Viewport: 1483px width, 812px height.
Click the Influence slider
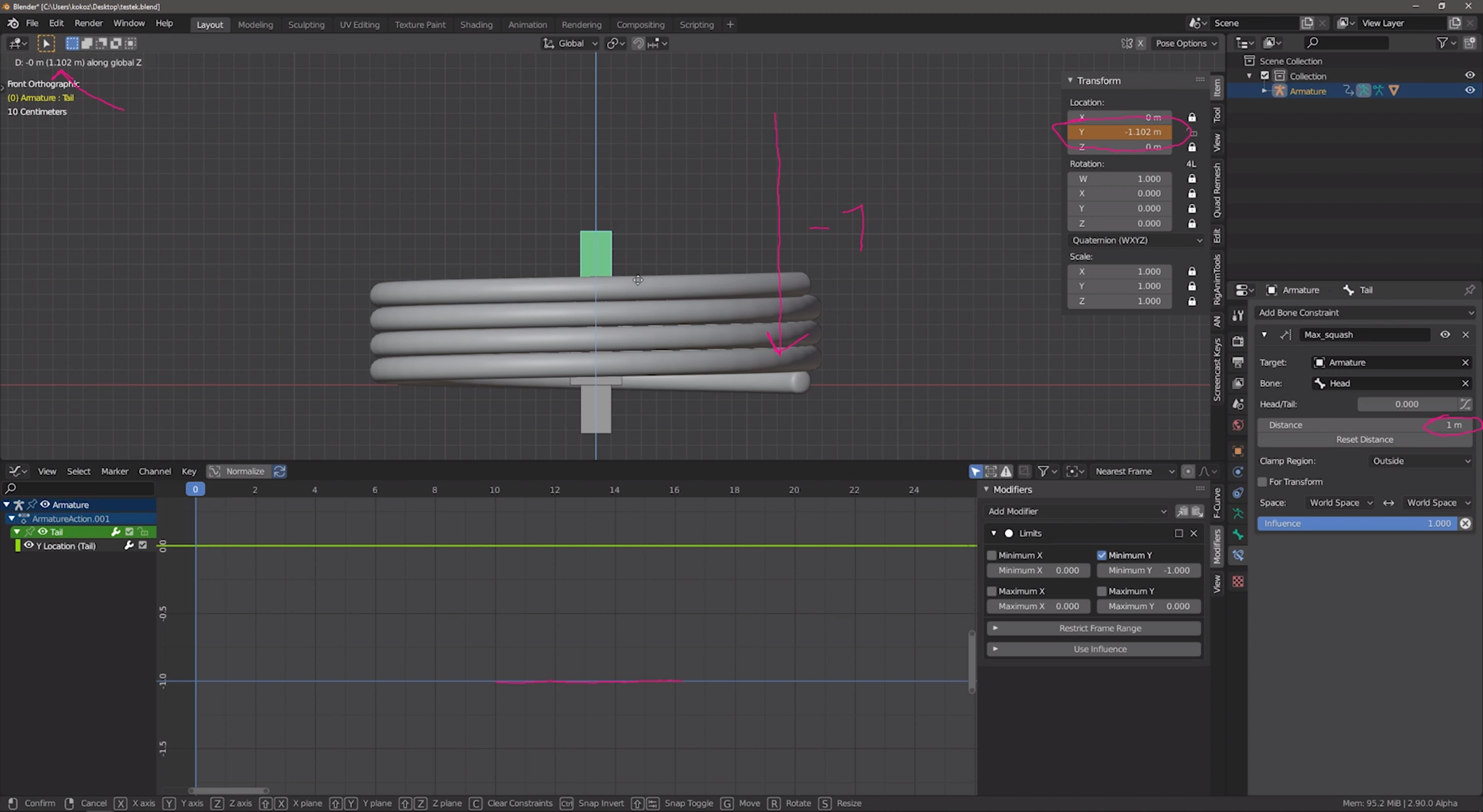(x=1357, y=524)
